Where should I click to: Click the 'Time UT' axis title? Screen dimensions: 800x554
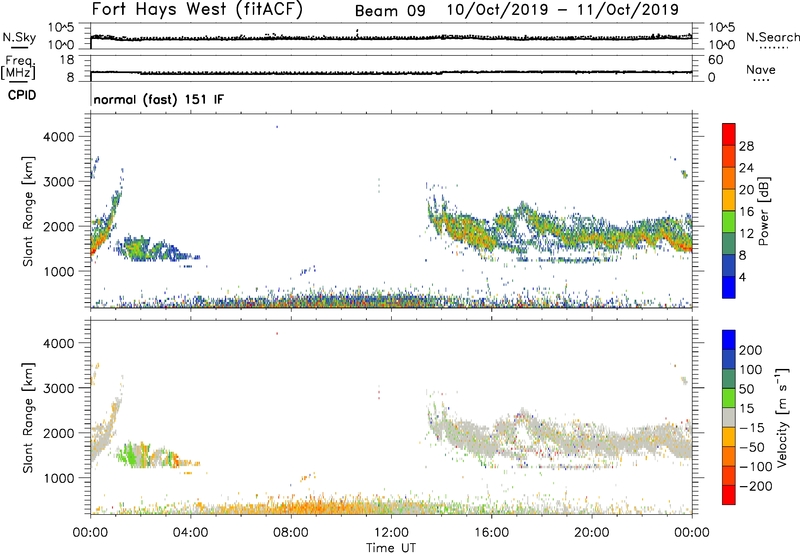pyautogui.click(x=391, y=548)
